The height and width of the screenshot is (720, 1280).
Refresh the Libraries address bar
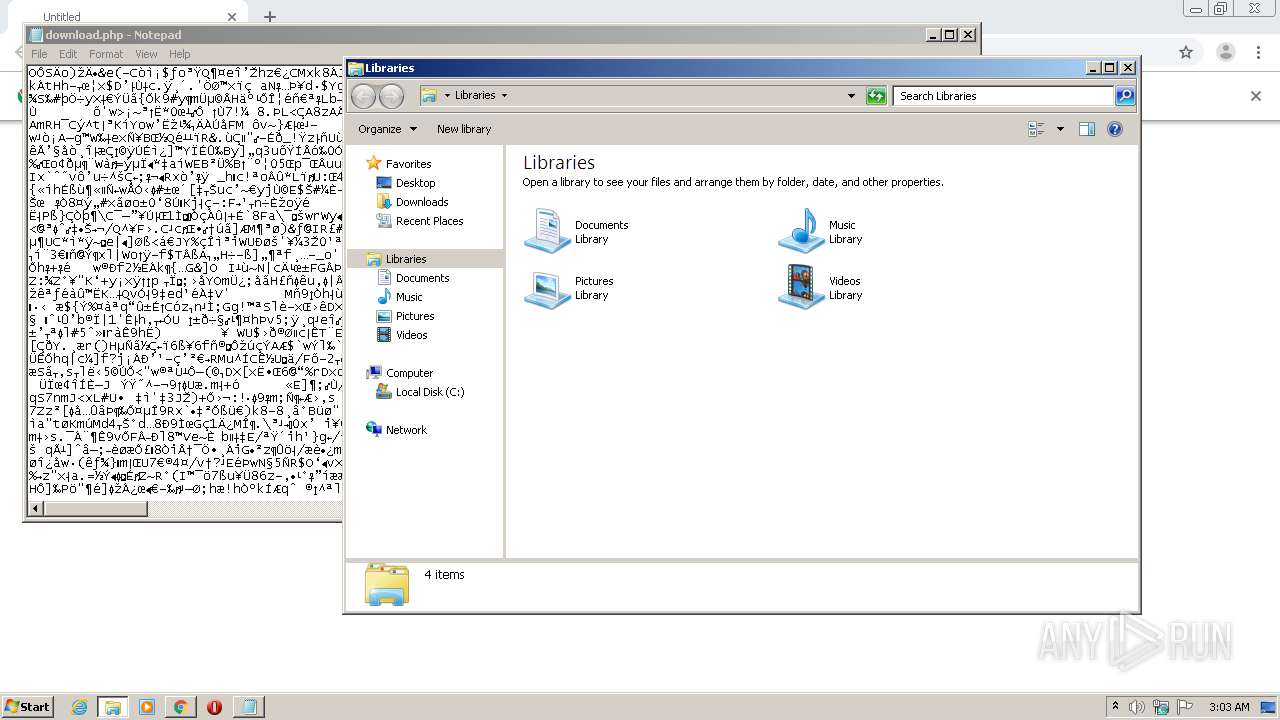pos(876,96)
